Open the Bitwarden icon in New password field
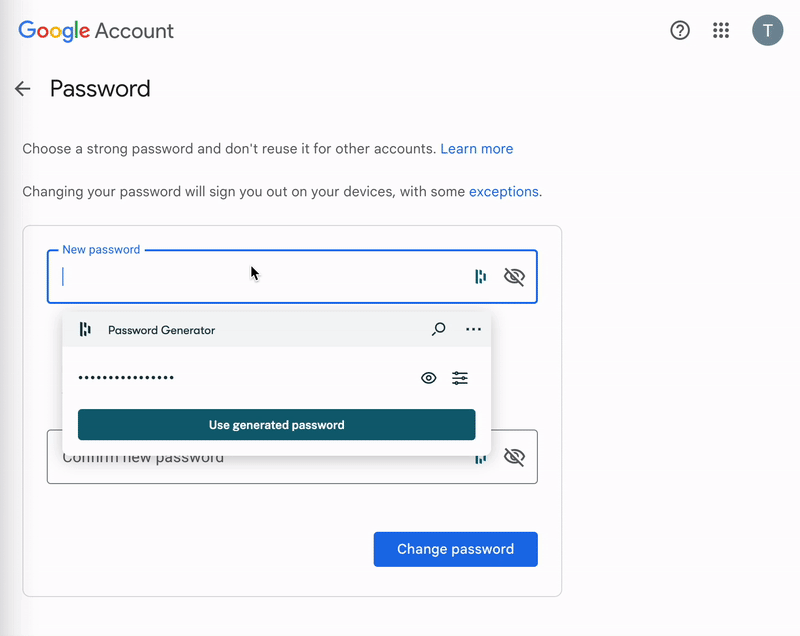Screen dimensions: 800x636 point(481,276)
